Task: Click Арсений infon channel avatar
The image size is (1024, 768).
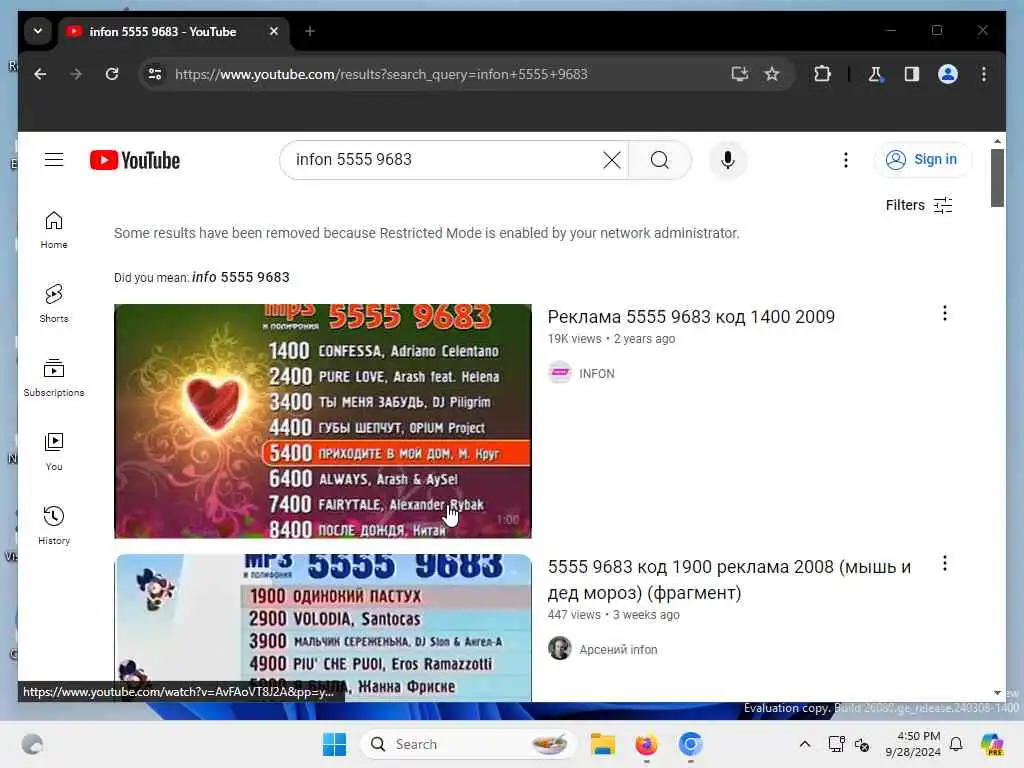Action: (x=560, y=648)
